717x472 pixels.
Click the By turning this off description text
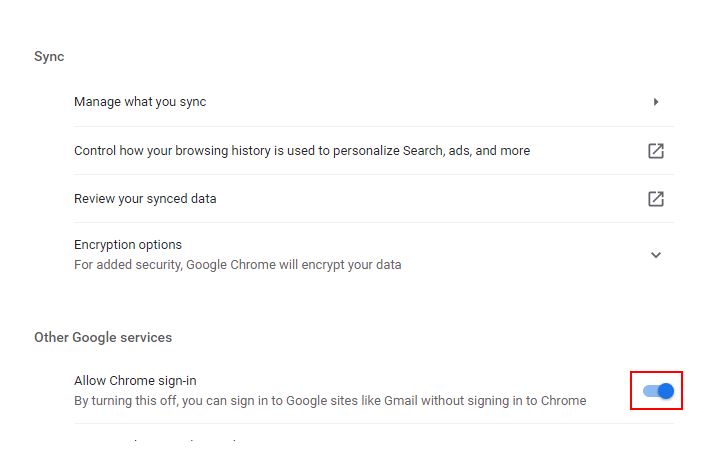(x=330, y=401)
